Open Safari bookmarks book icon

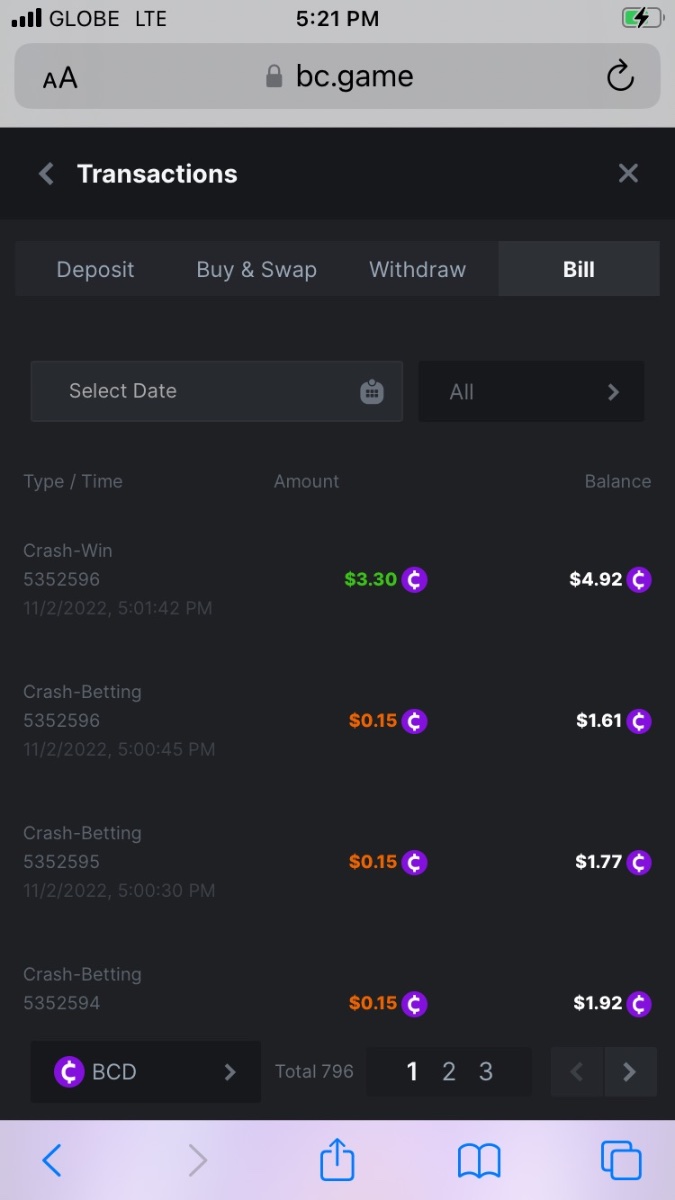pyautogui.click(x=479, y=1160)
